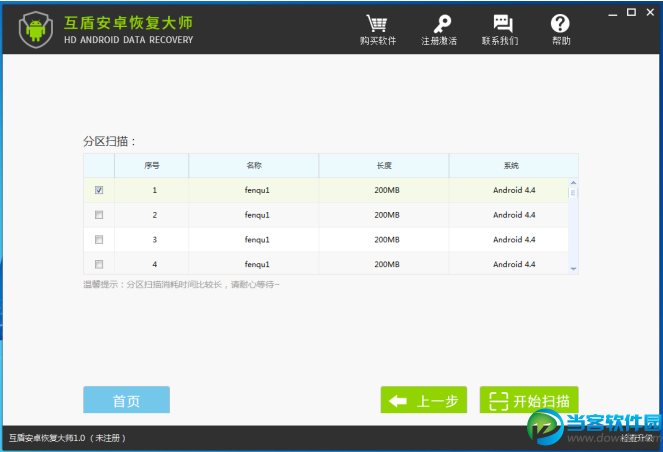
Task: Click Android 4.4 in row 4
Action: tap(514, 264)
